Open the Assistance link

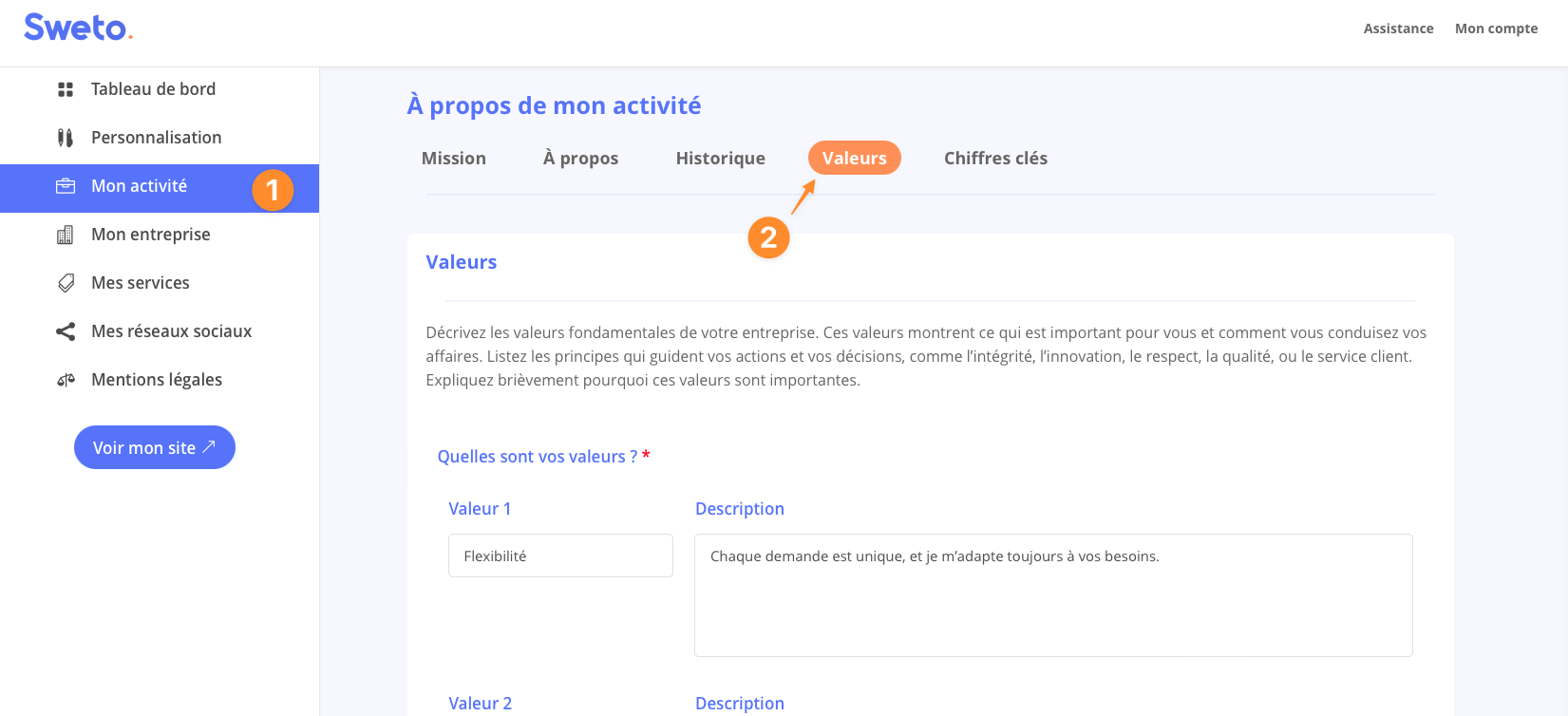[x=1398, y=28]
